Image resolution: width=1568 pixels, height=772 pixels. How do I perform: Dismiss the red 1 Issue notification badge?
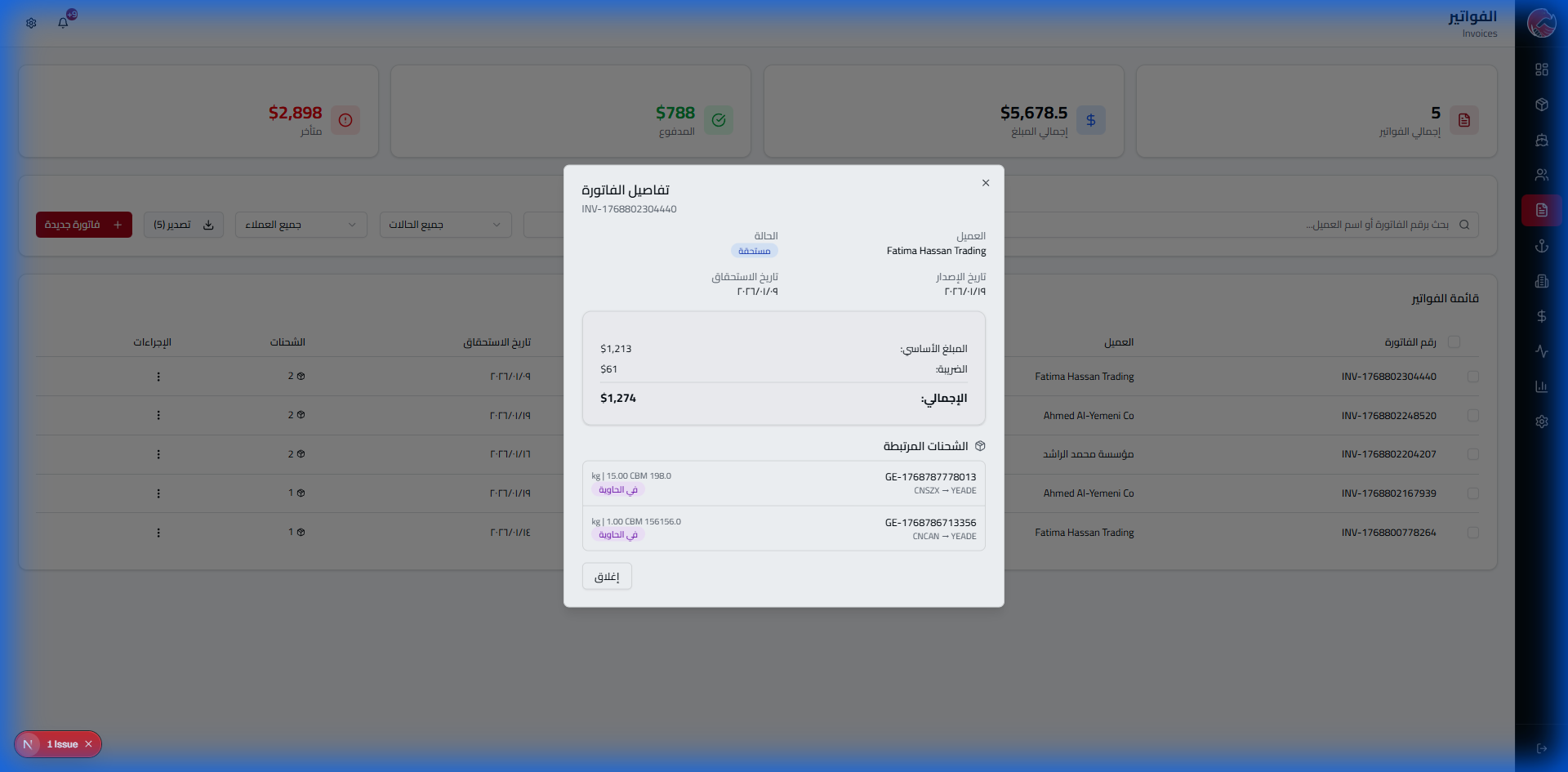click(87, 743)
